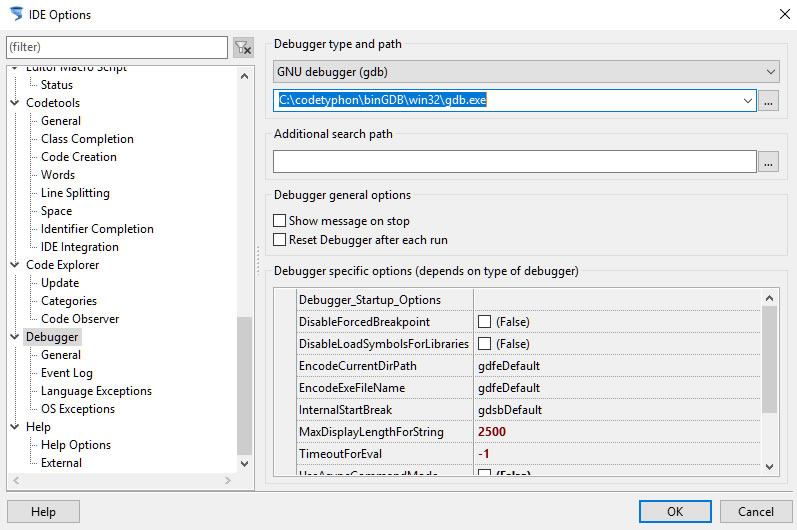Open Words options page

[x=58, y=175]
